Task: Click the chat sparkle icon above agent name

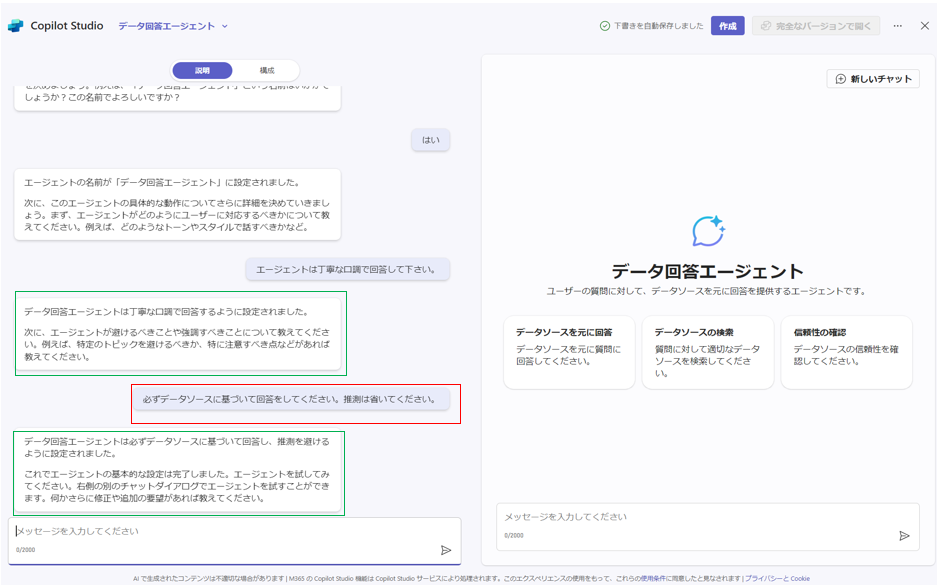Action: [x=708, y=231]
